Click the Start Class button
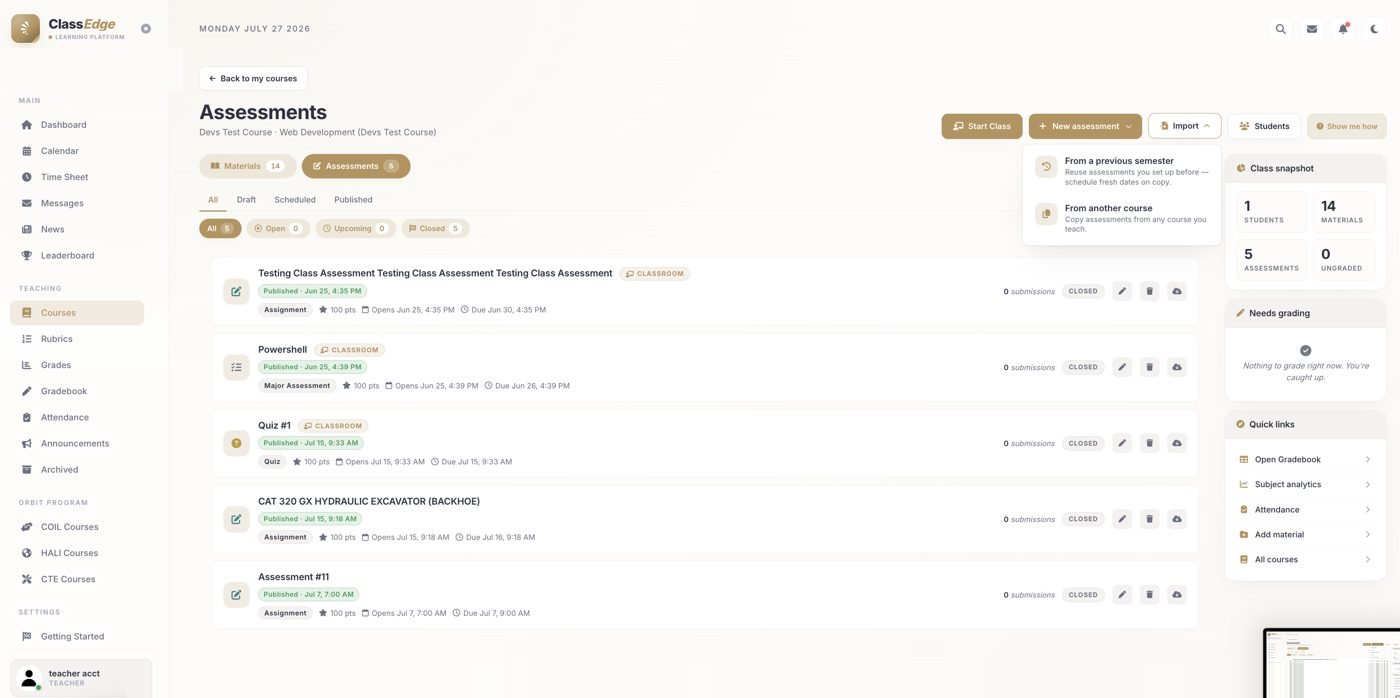The height and width of the screenshot is (698, 1400). click(x=982, y=126)
